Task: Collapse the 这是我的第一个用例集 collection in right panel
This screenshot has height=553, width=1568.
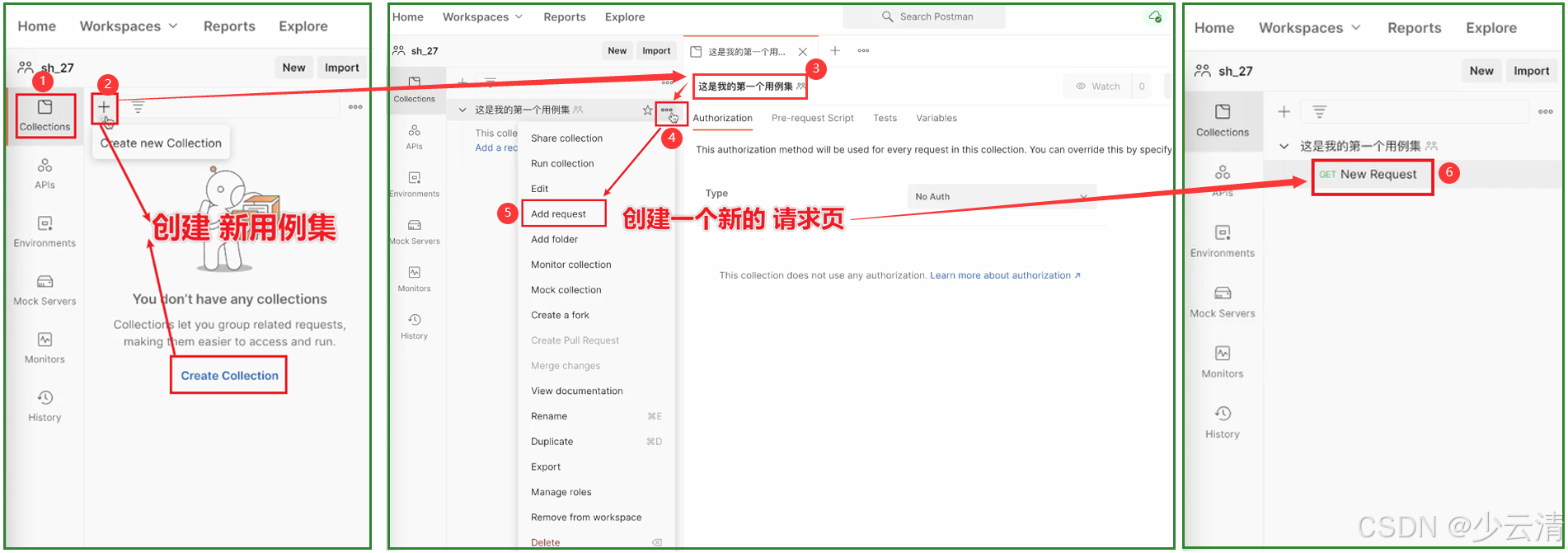Action: click(x=1284, y=146)
